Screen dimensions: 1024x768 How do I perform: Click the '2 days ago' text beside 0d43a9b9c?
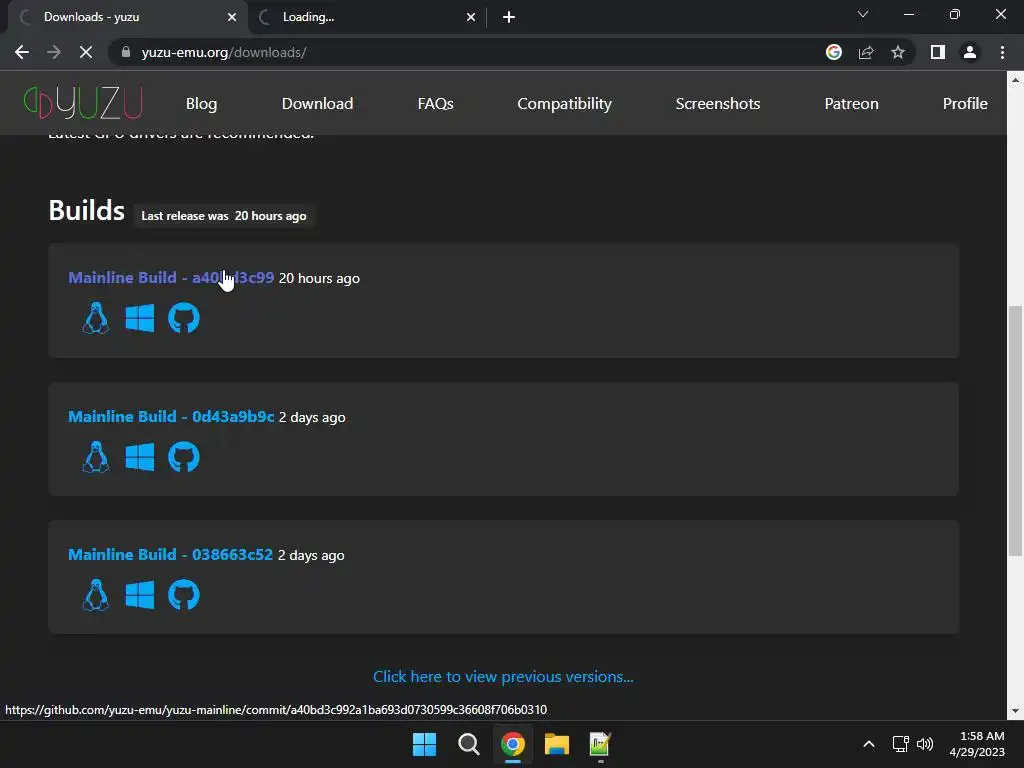pyautogui.click(x=312, y=417)
